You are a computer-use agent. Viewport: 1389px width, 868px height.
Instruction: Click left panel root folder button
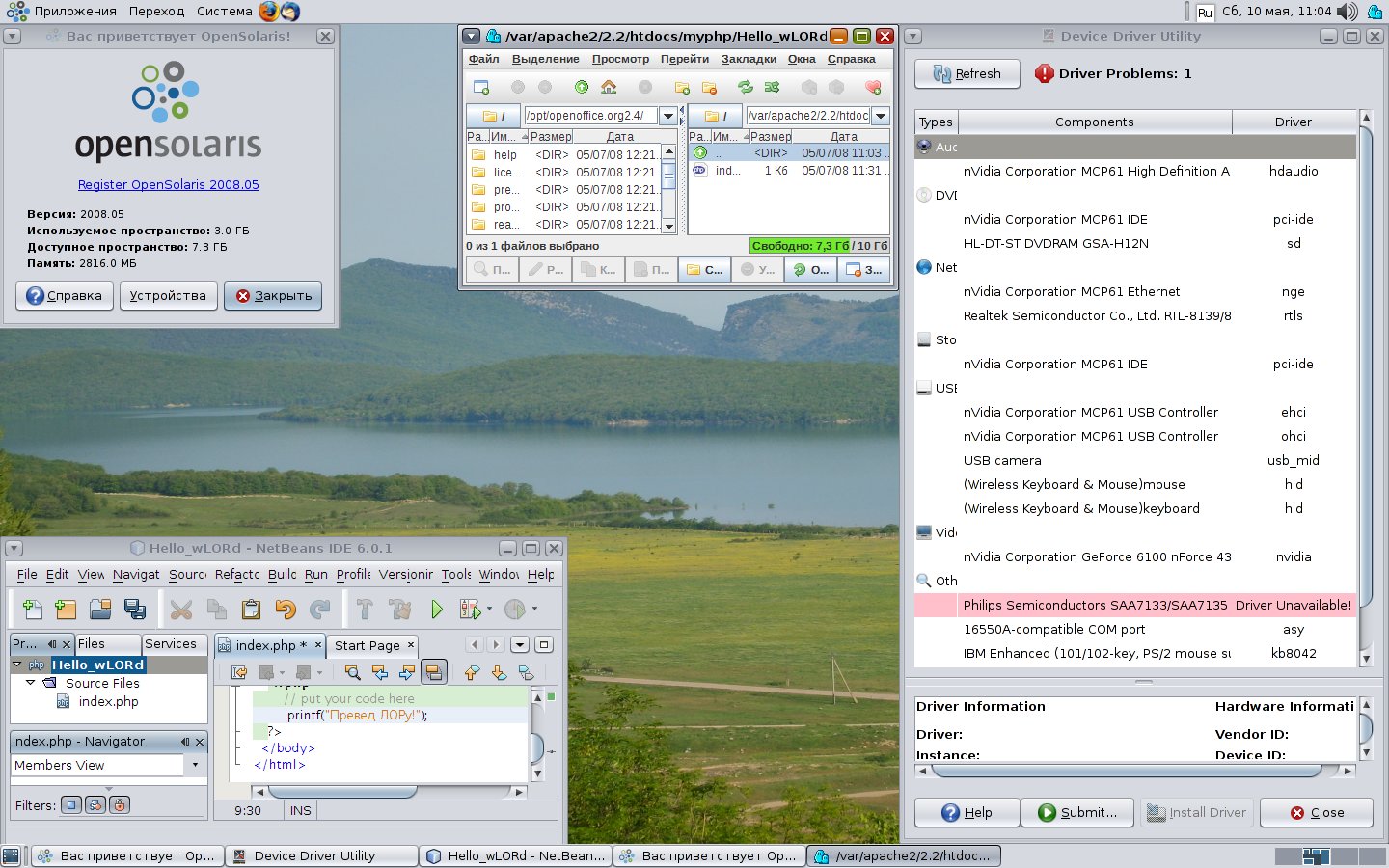coord(493,116)
